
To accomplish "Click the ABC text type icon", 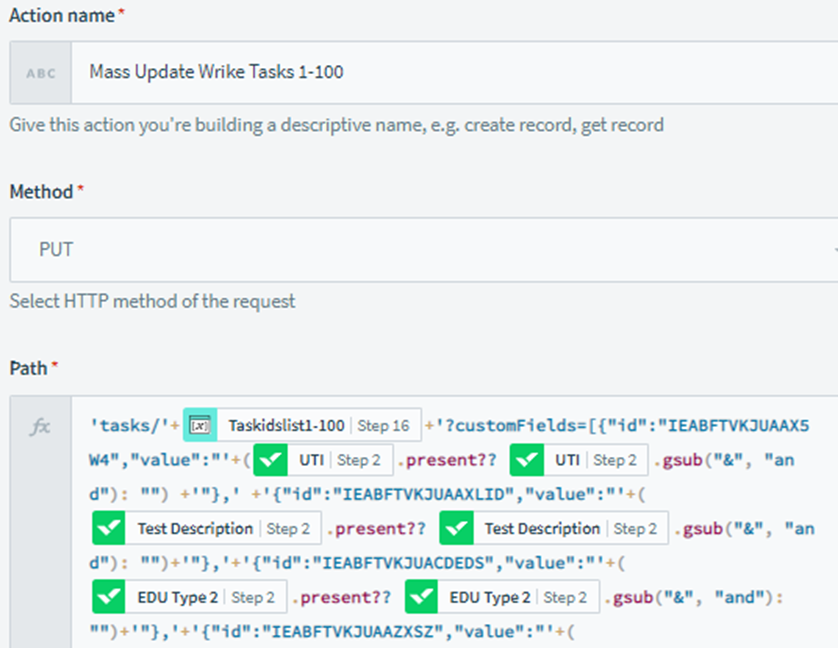I will click(40, 72).
